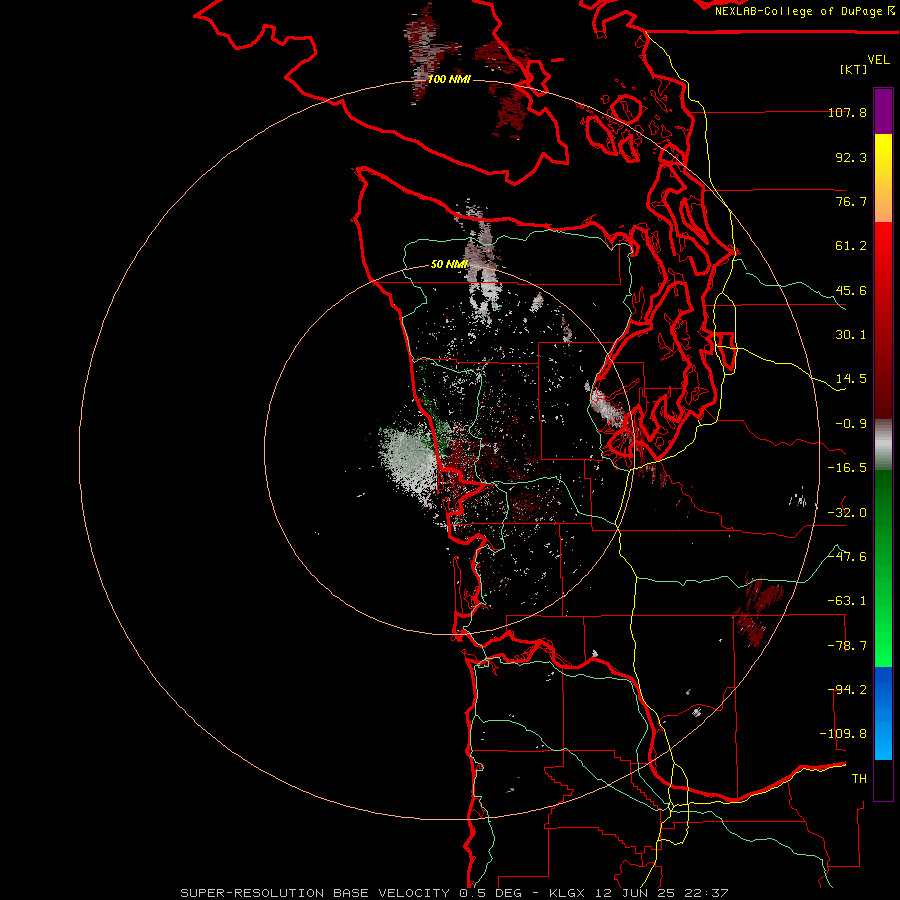Click the 50 NMI range ring label
The height and width of the screenshot is (900, 900).
(x=449, y=264)
